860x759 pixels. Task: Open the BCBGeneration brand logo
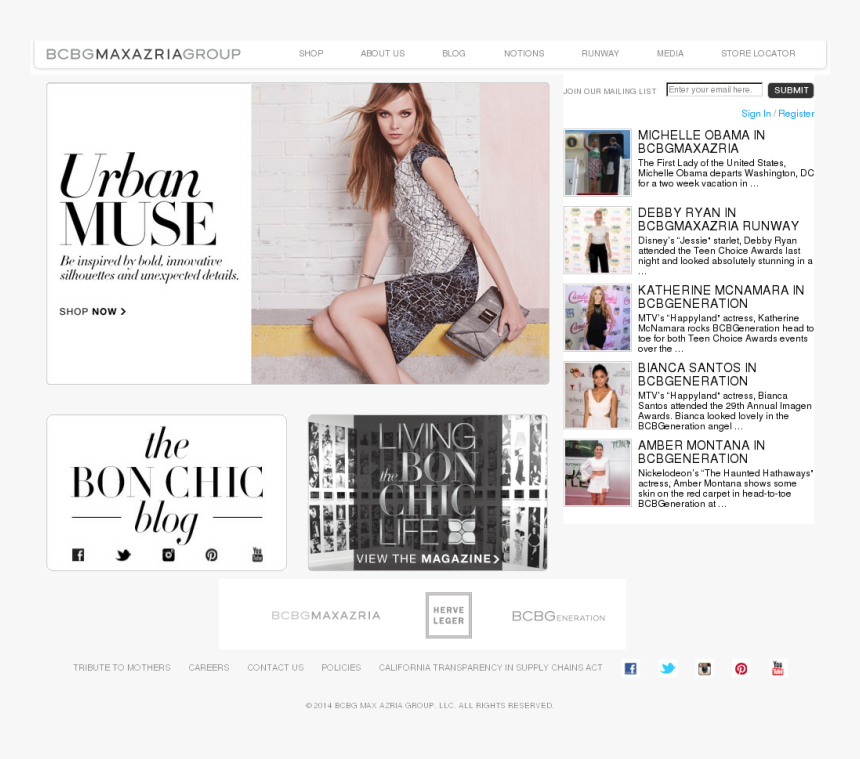pos(558,616)
